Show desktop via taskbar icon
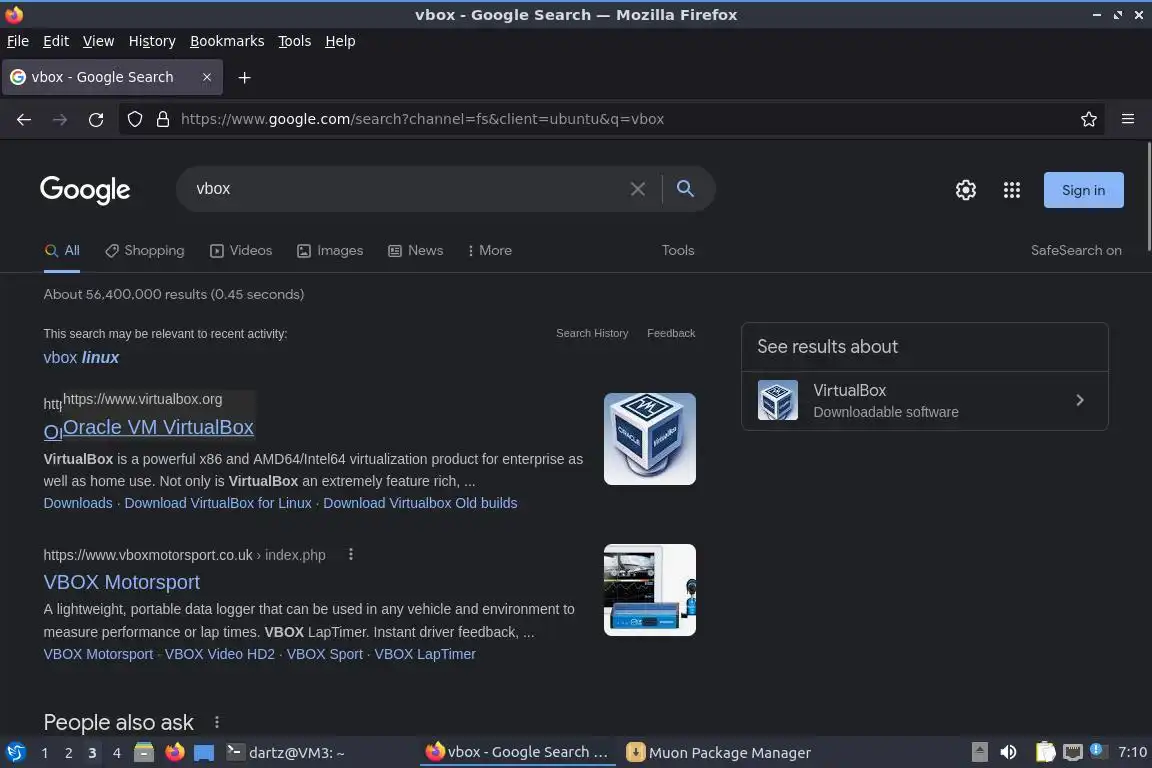Viewport: 1152px width, 768px height. (204, 753)
